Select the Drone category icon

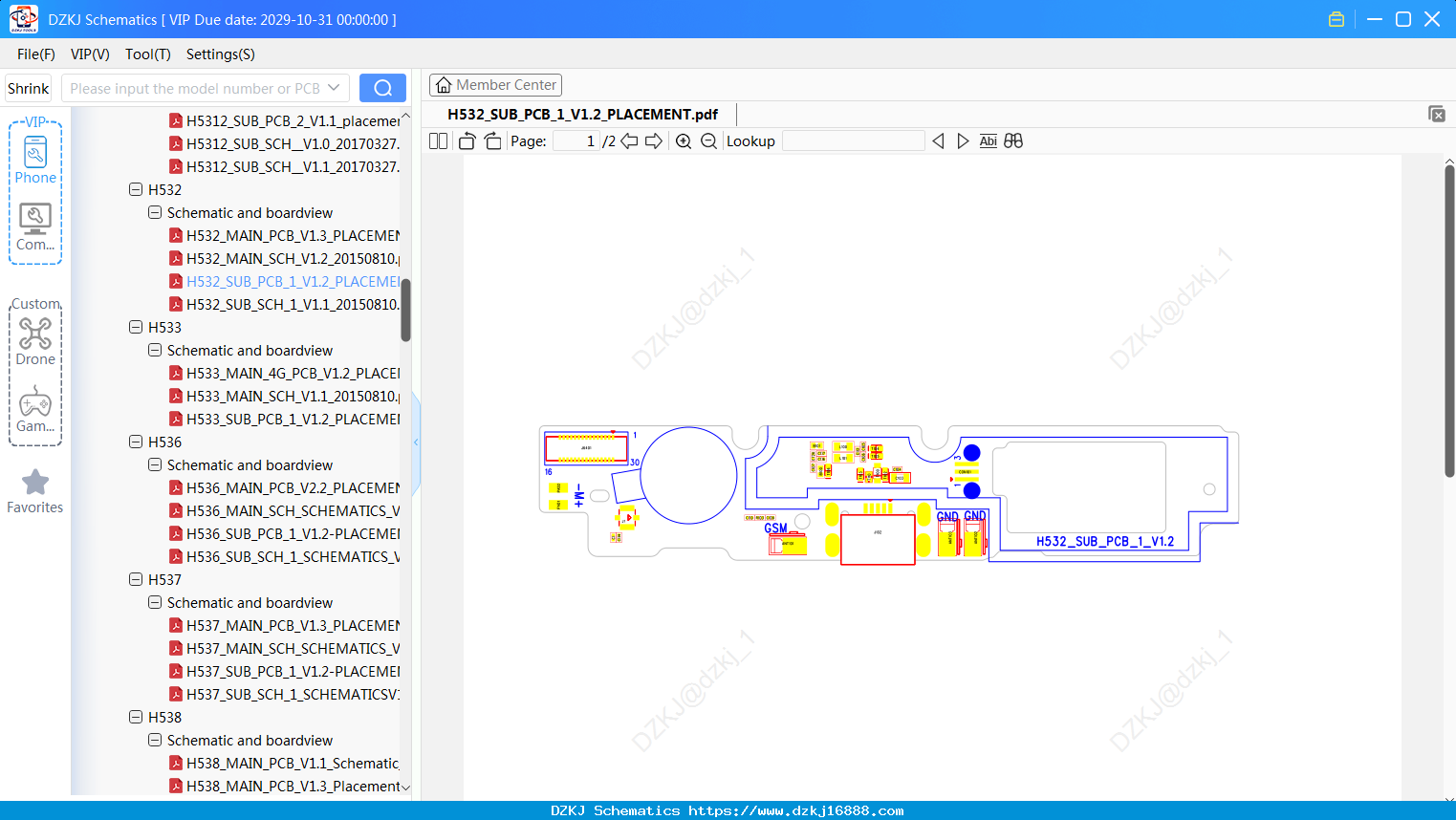35,341
